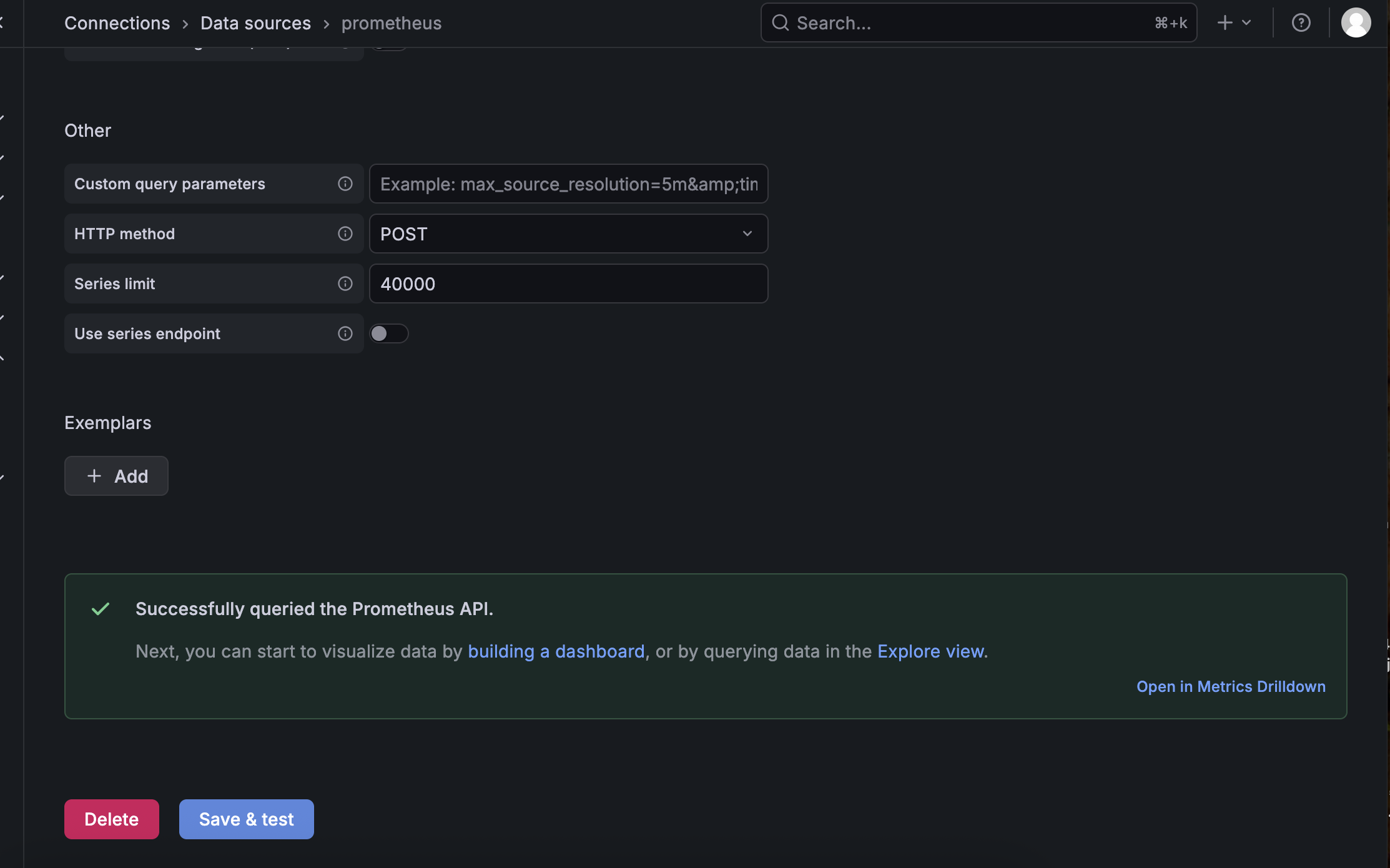
Task: Click Custom query parameters info icon
Action: pos(345,184)
